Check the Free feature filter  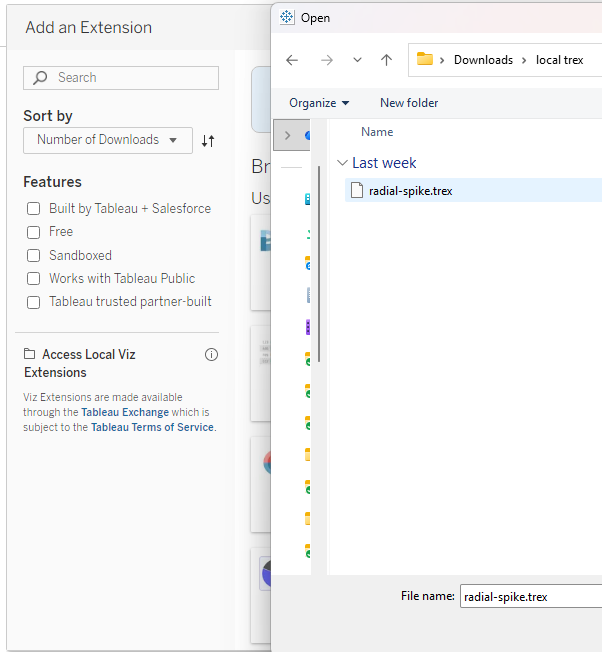(x=34, y=232)
